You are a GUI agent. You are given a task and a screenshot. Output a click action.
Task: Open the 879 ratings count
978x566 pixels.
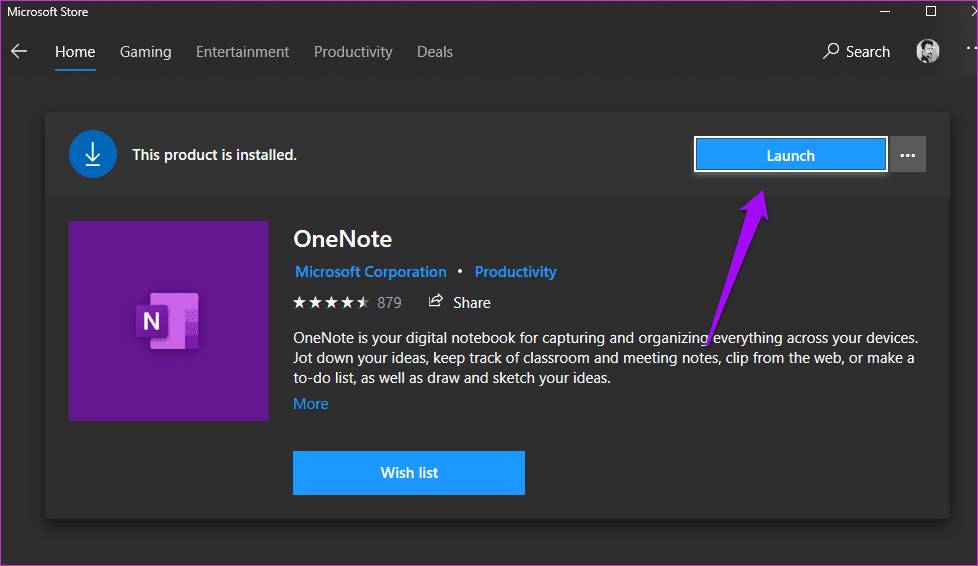(x=389, y=303)
